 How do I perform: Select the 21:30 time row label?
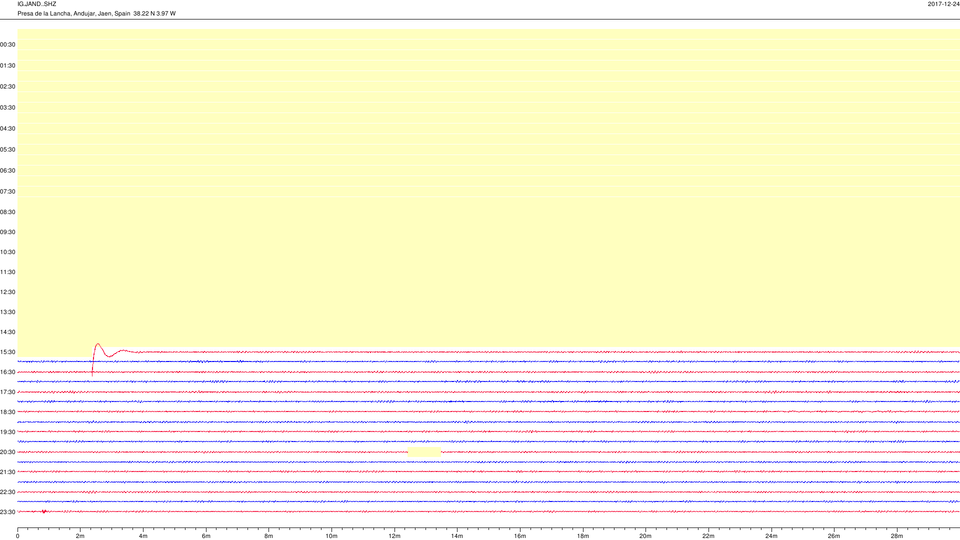pyautogui.click(x=8, y=471)
